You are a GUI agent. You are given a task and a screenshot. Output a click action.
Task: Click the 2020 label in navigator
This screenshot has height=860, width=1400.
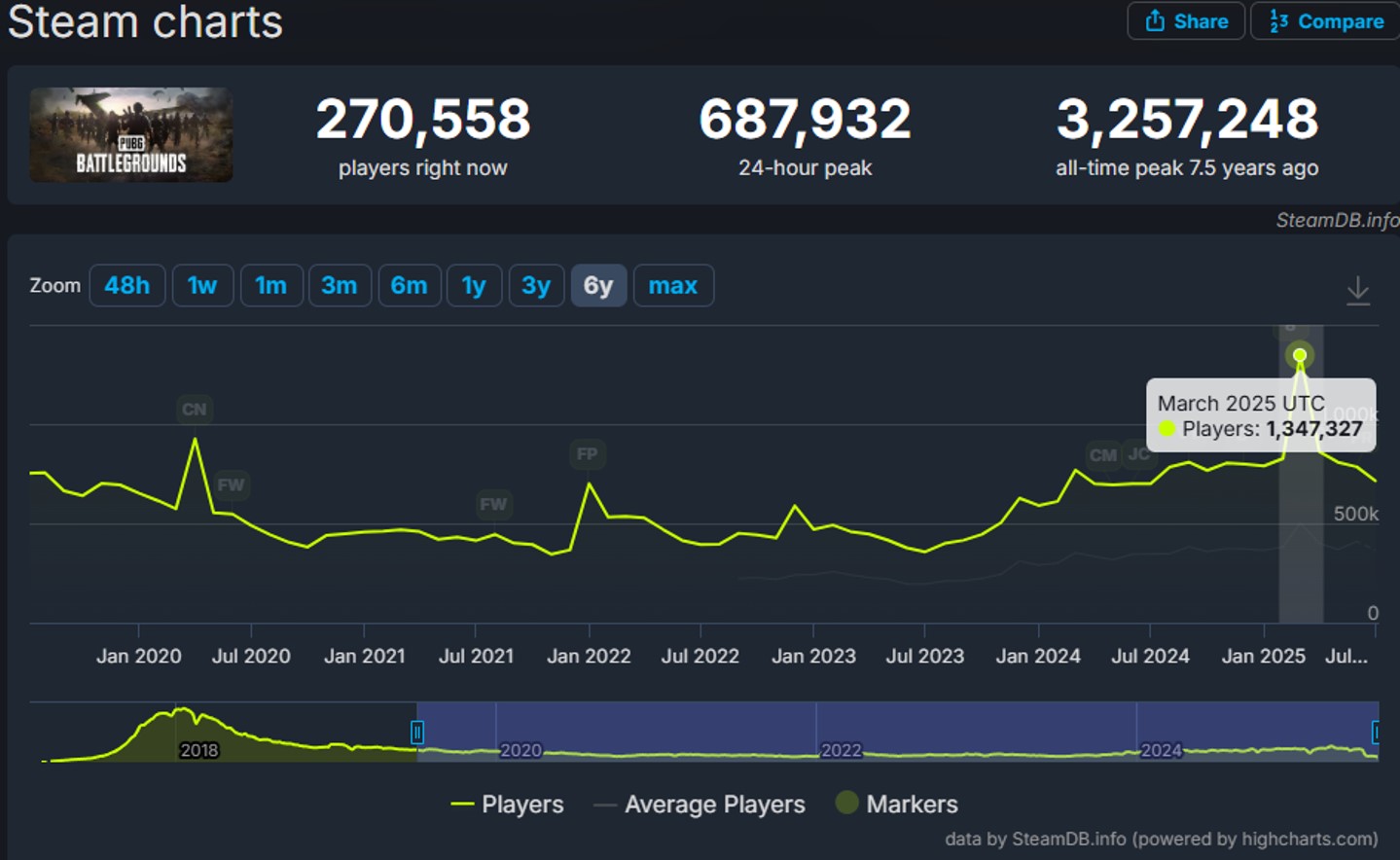(x=521, y=751)
